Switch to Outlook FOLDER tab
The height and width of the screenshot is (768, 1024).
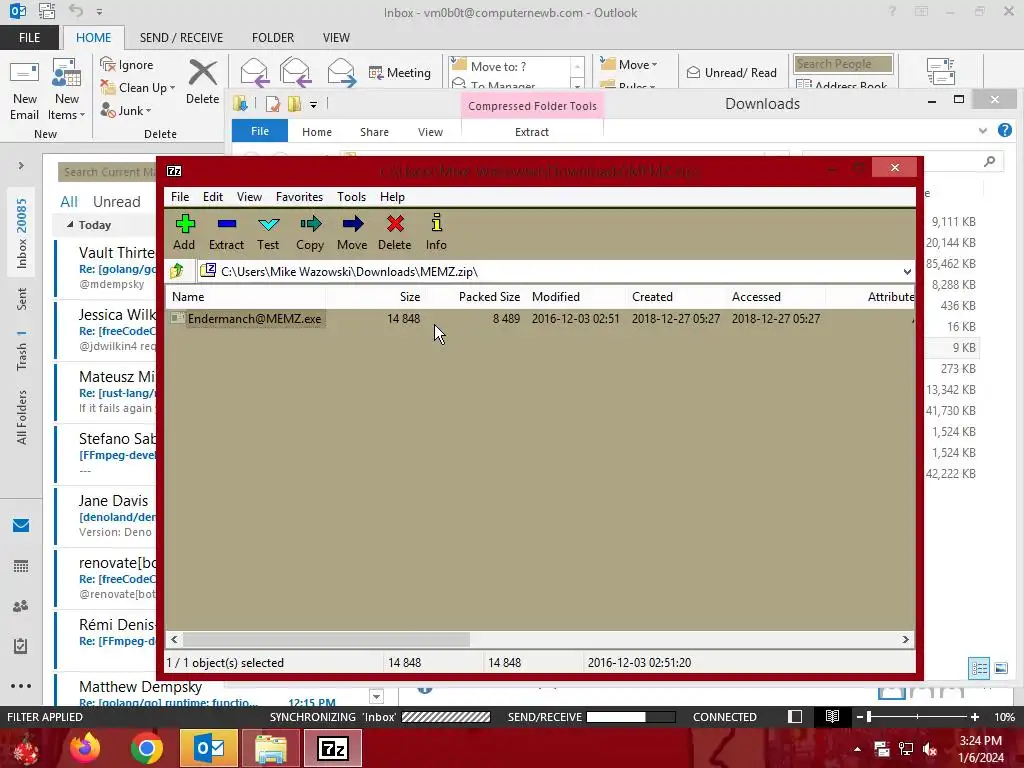[x=273, y=38]
